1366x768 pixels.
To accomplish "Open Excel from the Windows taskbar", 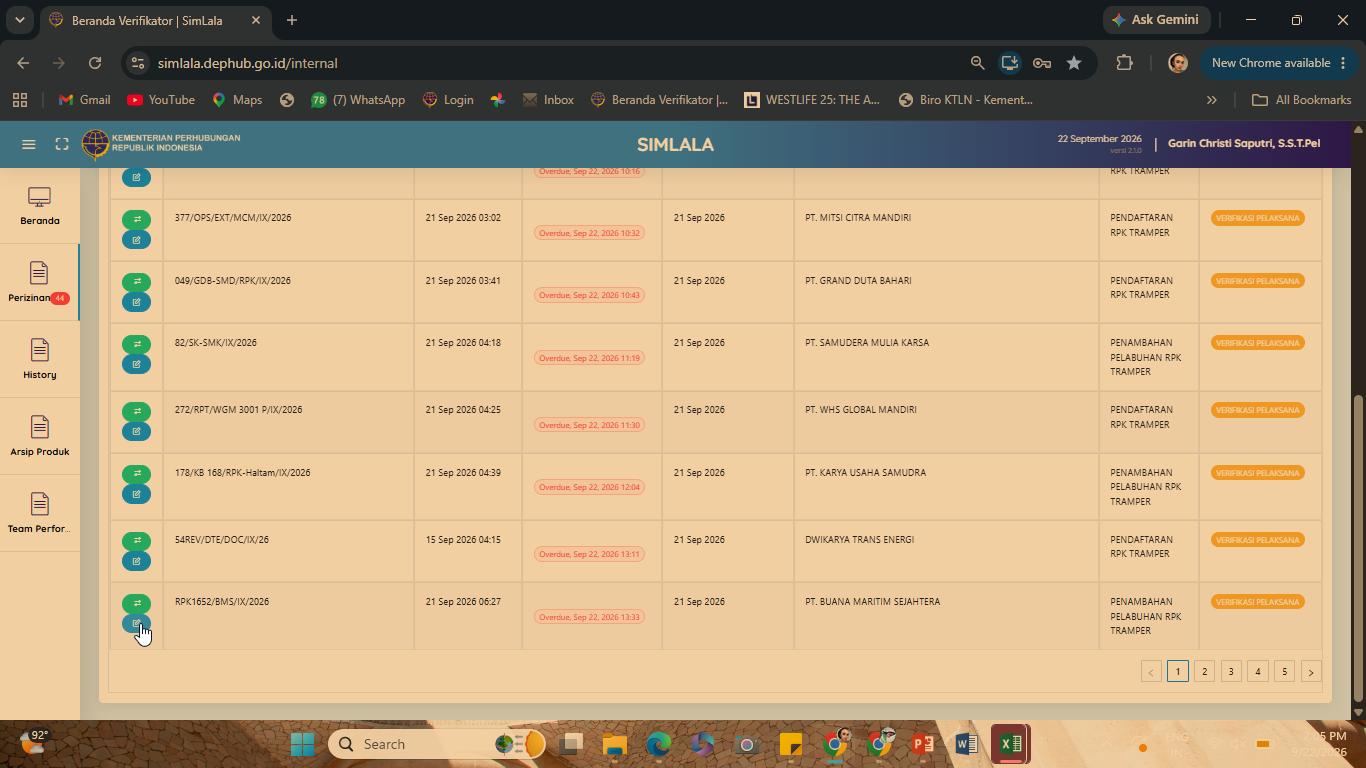I will tap(1010, 744).
